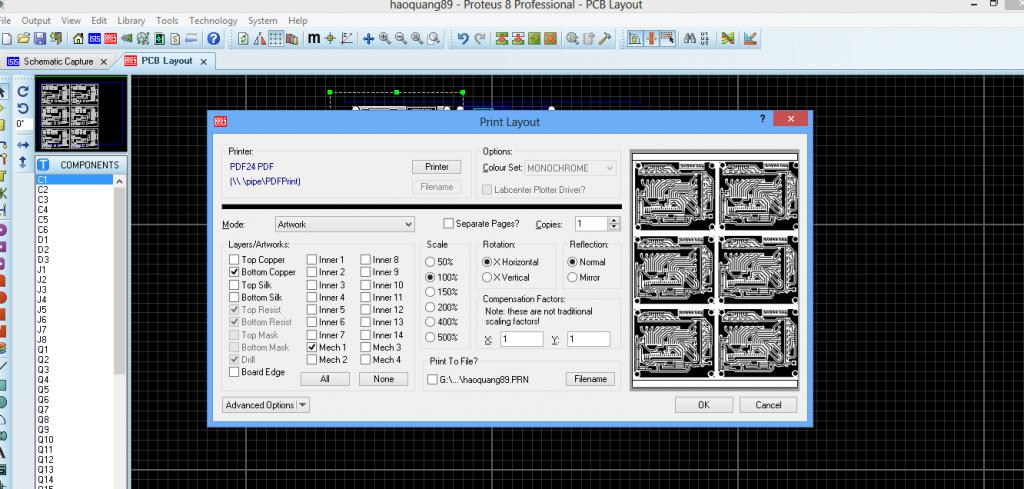Click the Printer button
The height and width of the screenshot is (489, 1024).
coord(437,167)
